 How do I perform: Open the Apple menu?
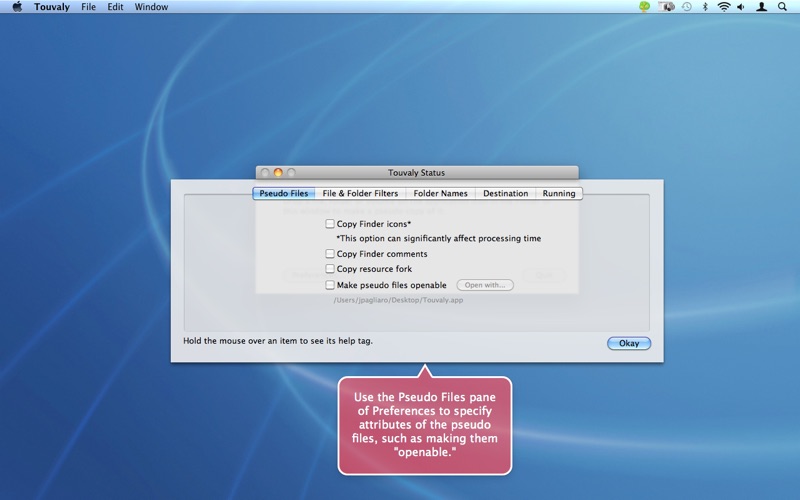17,7
